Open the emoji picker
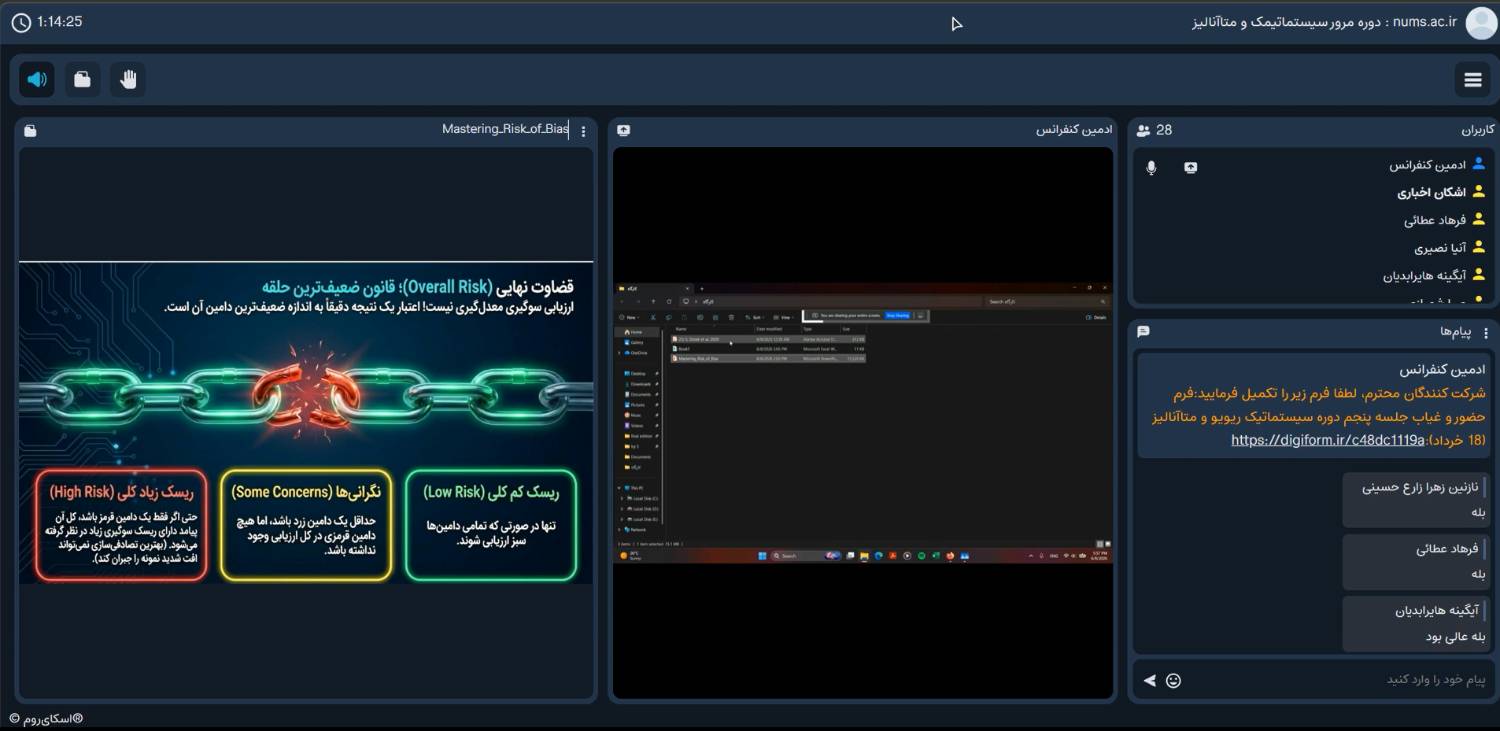 [x=1174, y=681]
